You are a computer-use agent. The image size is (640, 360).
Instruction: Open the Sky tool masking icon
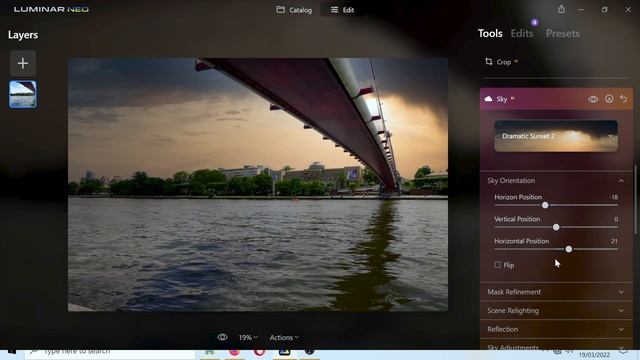[609, 99]
